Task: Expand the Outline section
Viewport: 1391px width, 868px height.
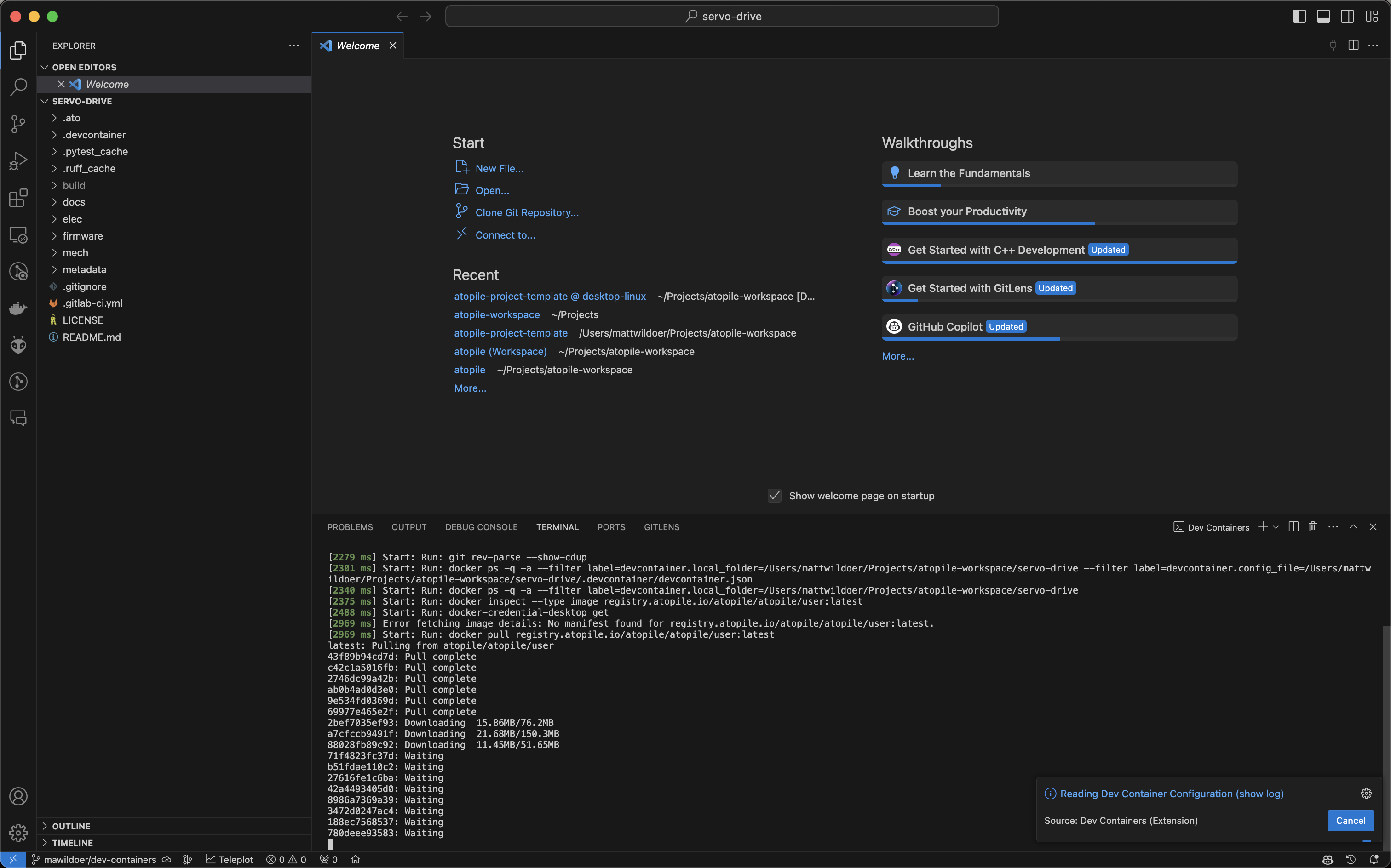Action: coord(174,826)
